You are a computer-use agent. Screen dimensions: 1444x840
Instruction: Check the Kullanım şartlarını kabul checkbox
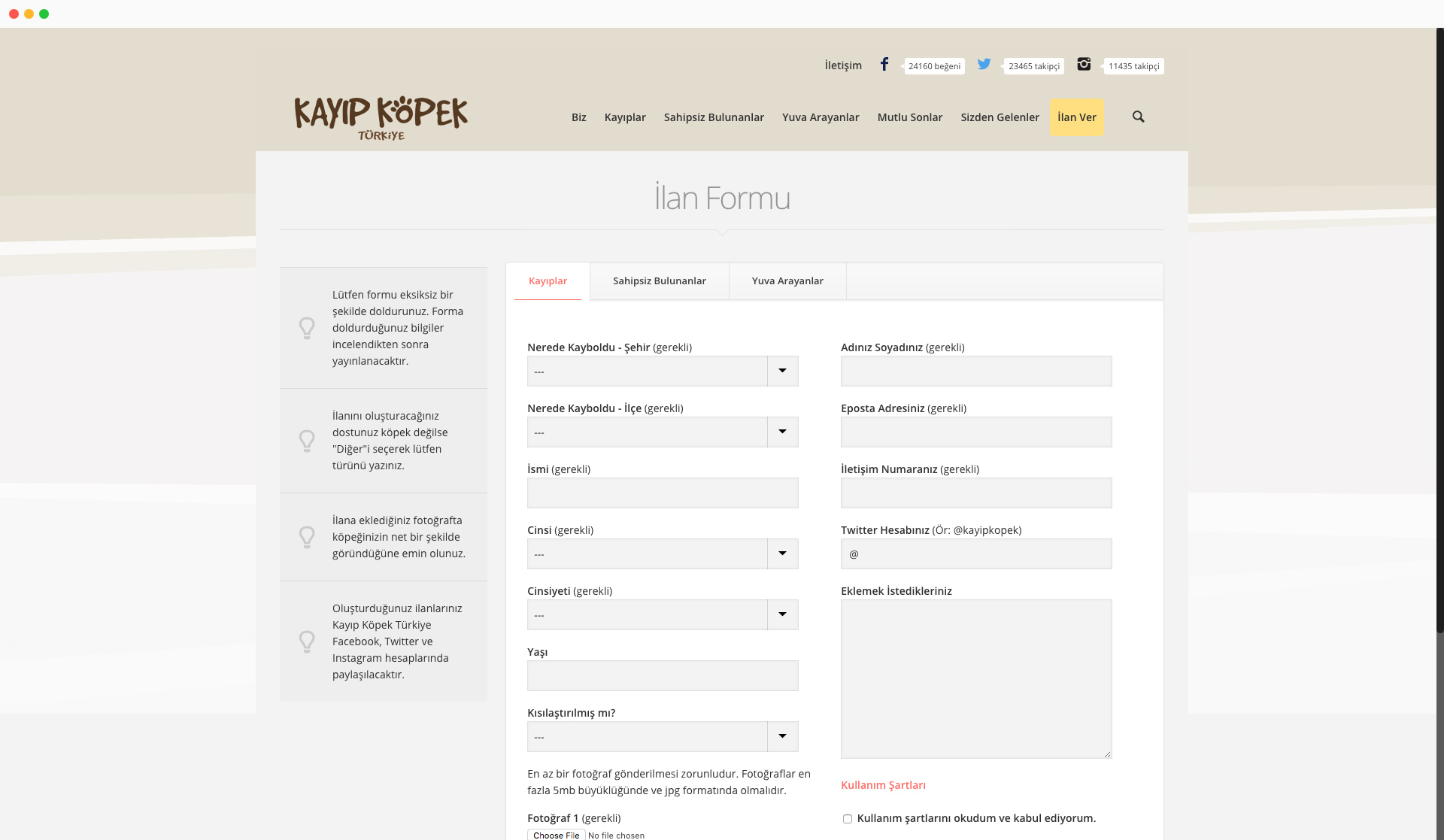(x=848, y=819)
